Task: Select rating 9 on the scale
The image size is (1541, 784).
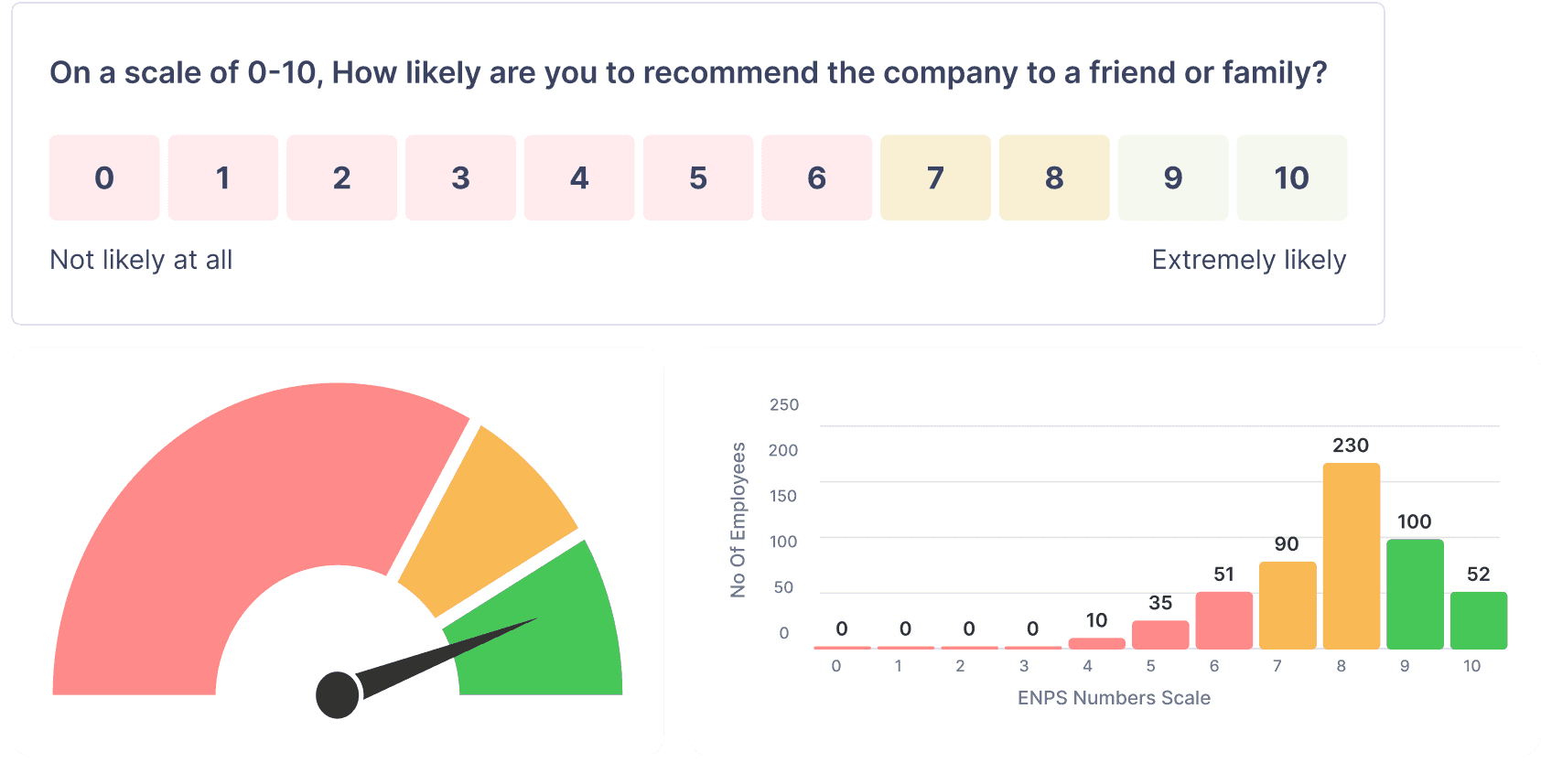Action: coord(1173,177)
